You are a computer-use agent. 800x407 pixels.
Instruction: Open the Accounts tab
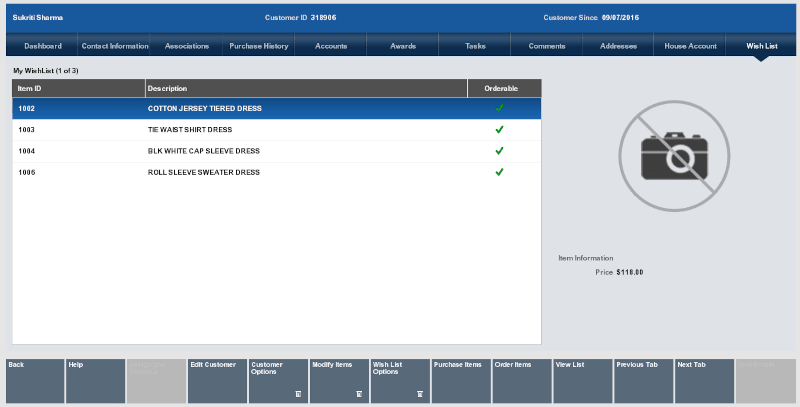[x=331, y=46]
